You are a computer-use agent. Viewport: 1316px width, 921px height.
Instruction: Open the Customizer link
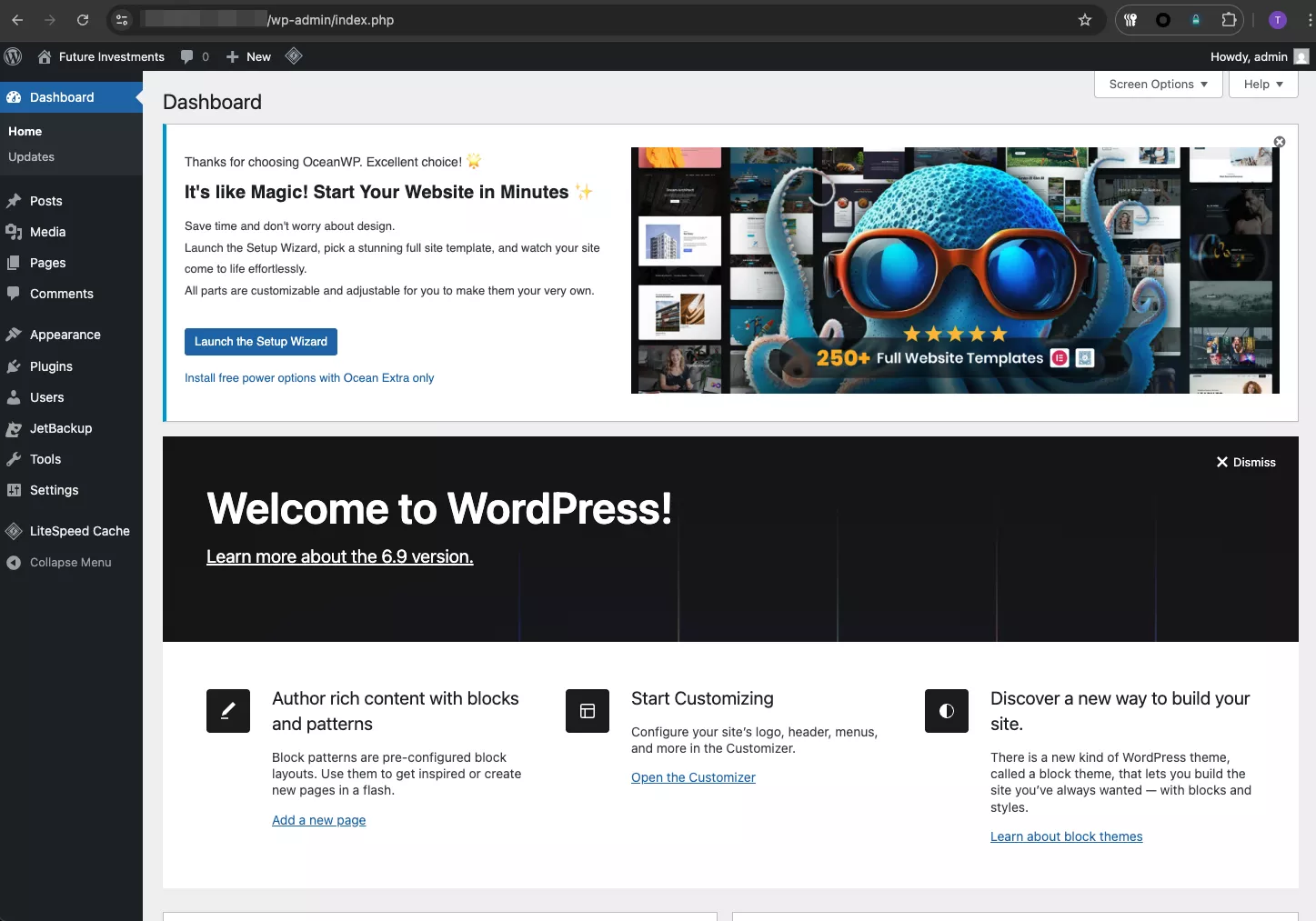(692, 777)
